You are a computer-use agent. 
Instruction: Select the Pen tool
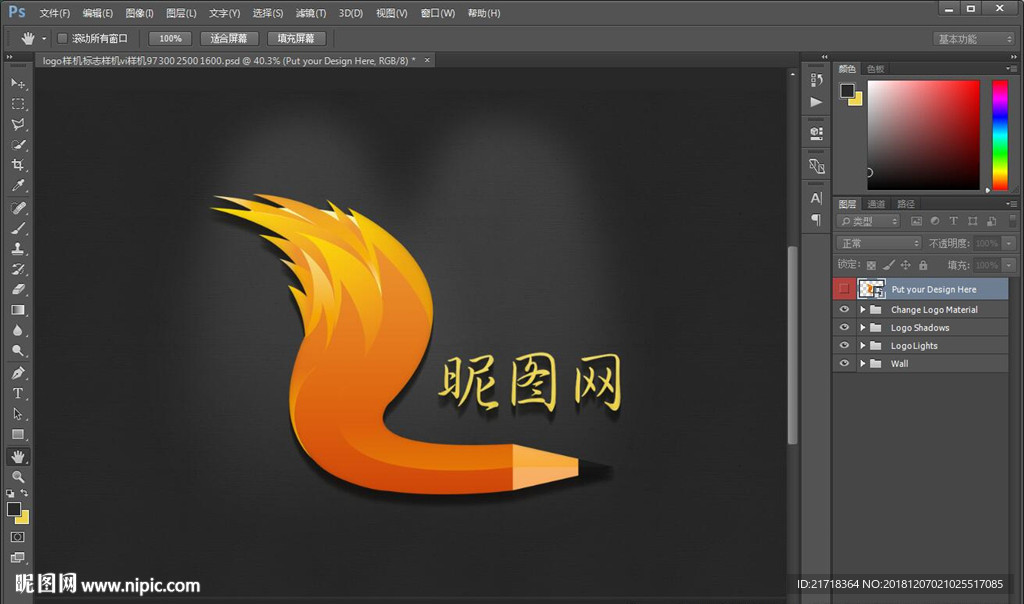tap(18, 373)
